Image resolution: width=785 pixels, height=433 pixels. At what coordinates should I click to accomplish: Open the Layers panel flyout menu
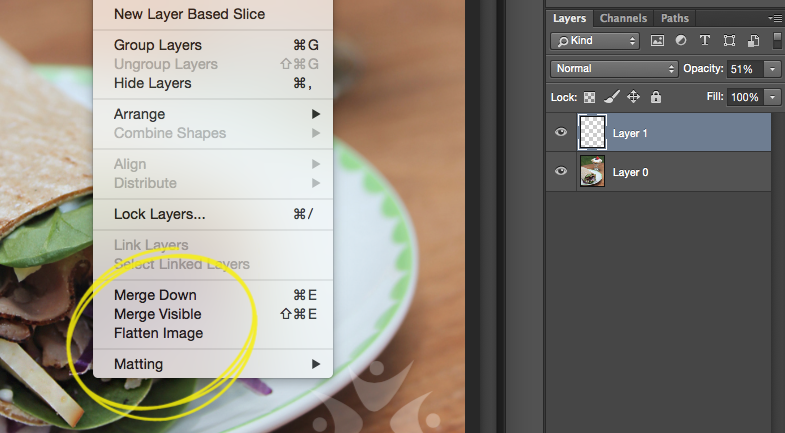click(x=774, y=19)
